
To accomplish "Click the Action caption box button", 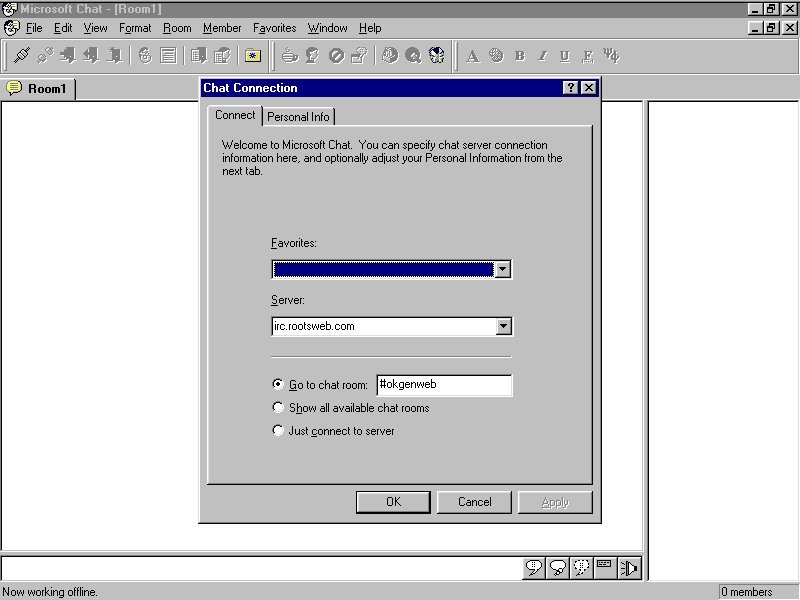I will pos(605,568).
